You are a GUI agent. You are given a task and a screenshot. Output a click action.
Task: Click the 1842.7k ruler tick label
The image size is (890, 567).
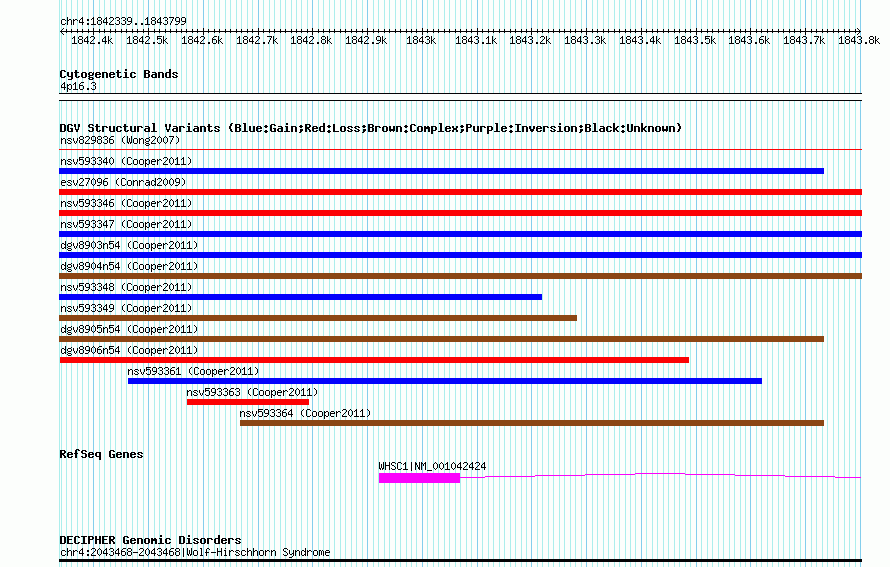coord(257,40)
